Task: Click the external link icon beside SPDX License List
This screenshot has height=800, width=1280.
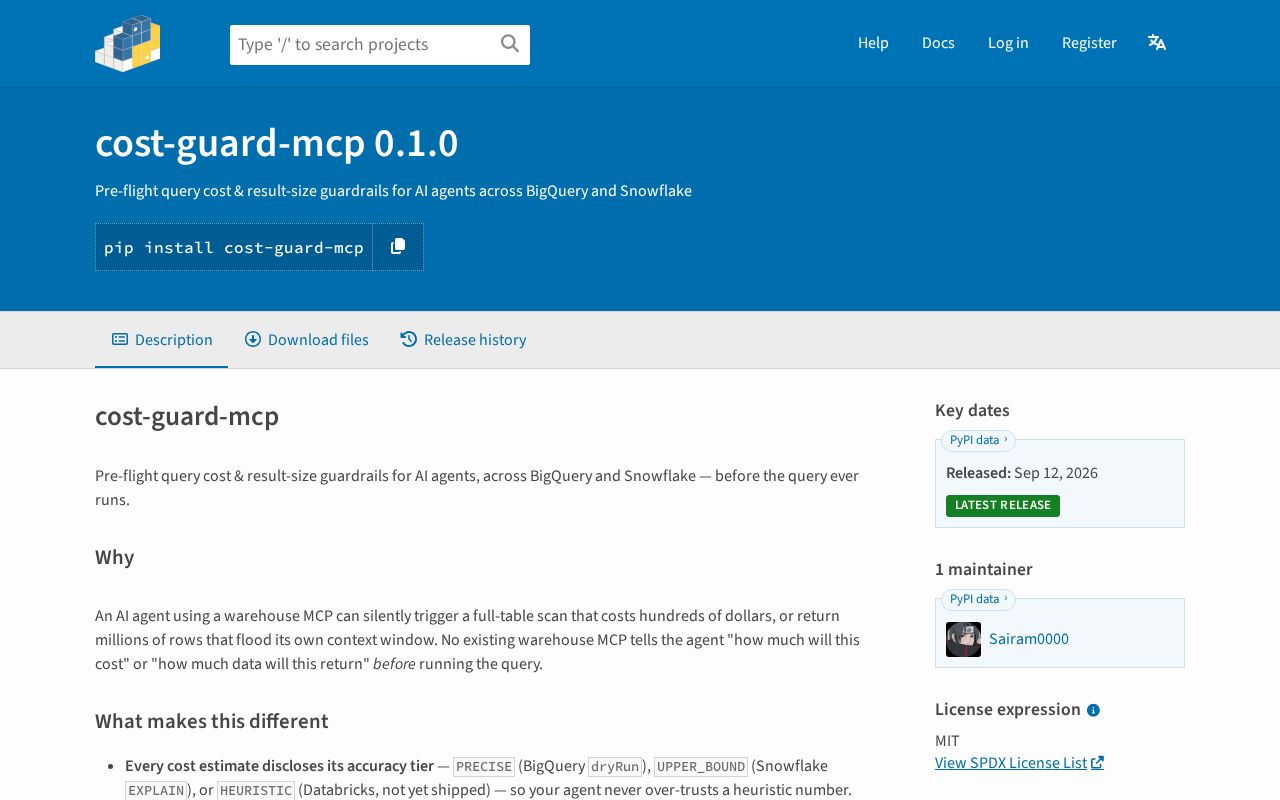Action: pyautogui.click(x=1097, y=762)
